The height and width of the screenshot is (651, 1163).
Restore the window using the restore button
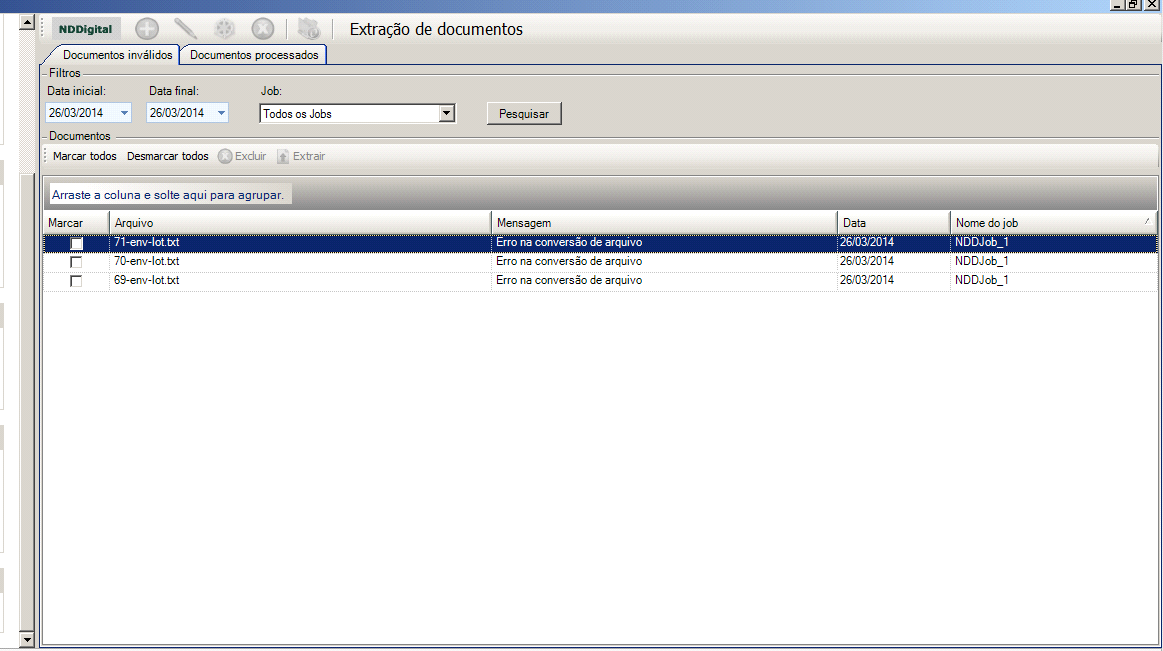1133,4
